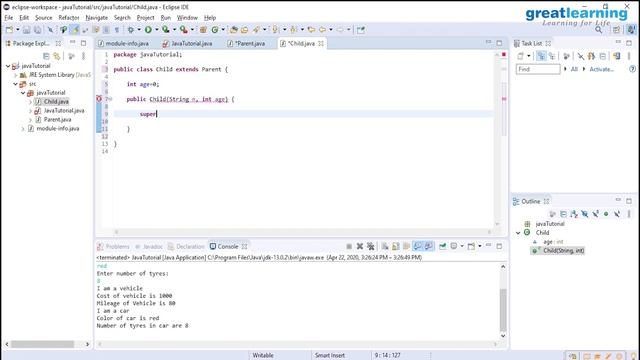This screenshot has height=360, width=640.
Task: Click the Open Type icon
Action: point(234,30)
